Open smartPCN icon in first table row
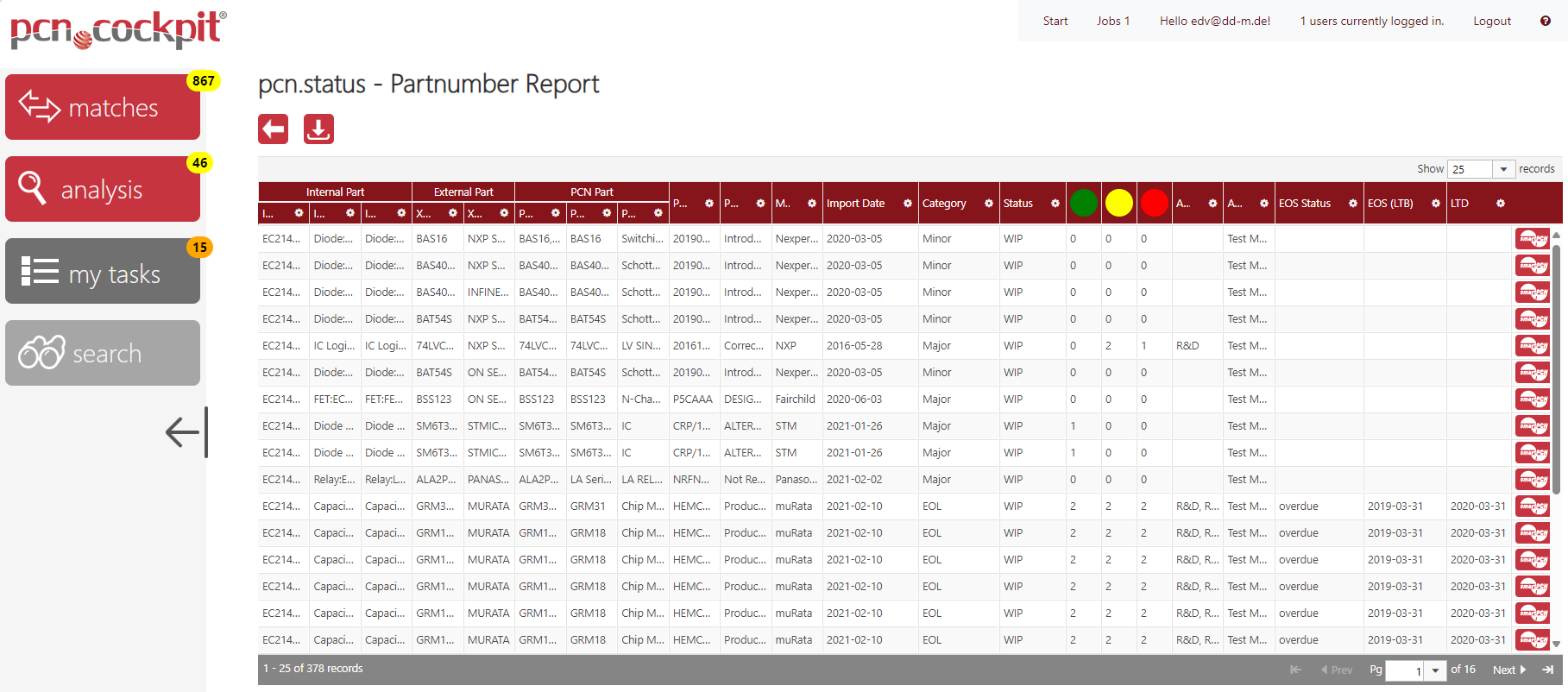1568x692 pixels. tap(1533, 239)
